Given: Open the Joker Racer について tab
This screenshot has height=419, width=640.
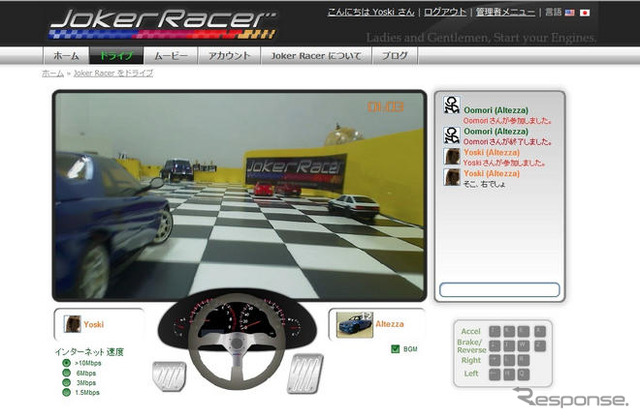Looking at the screenshot, I should pyautogui.click(x=316, y=55).
